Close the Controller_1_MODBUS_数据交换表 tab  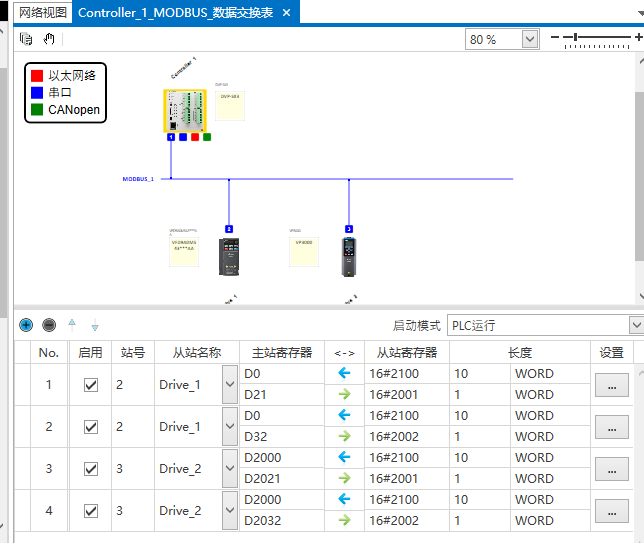[287, 13]
